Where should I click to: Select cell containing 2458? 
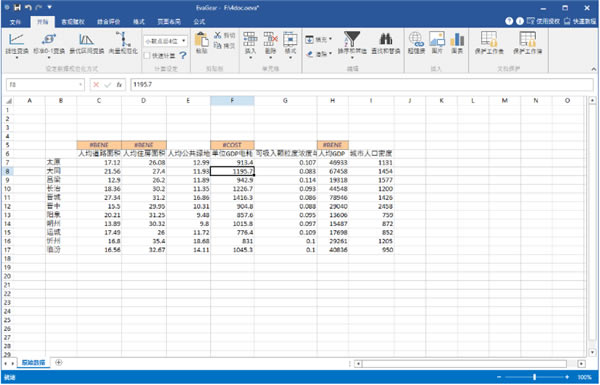371,206
